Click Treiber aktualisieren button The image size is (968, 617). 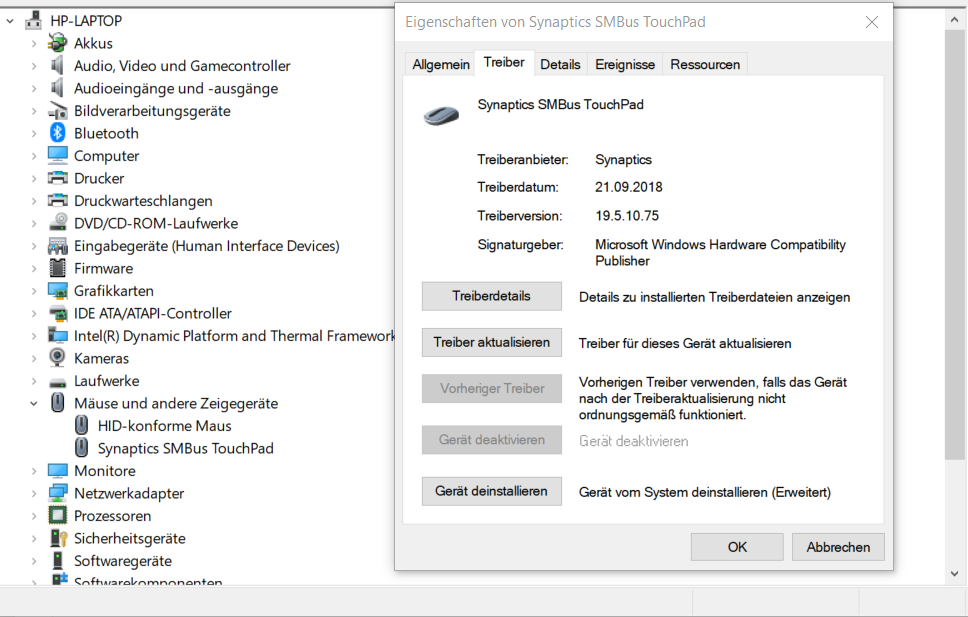(491, 342)
